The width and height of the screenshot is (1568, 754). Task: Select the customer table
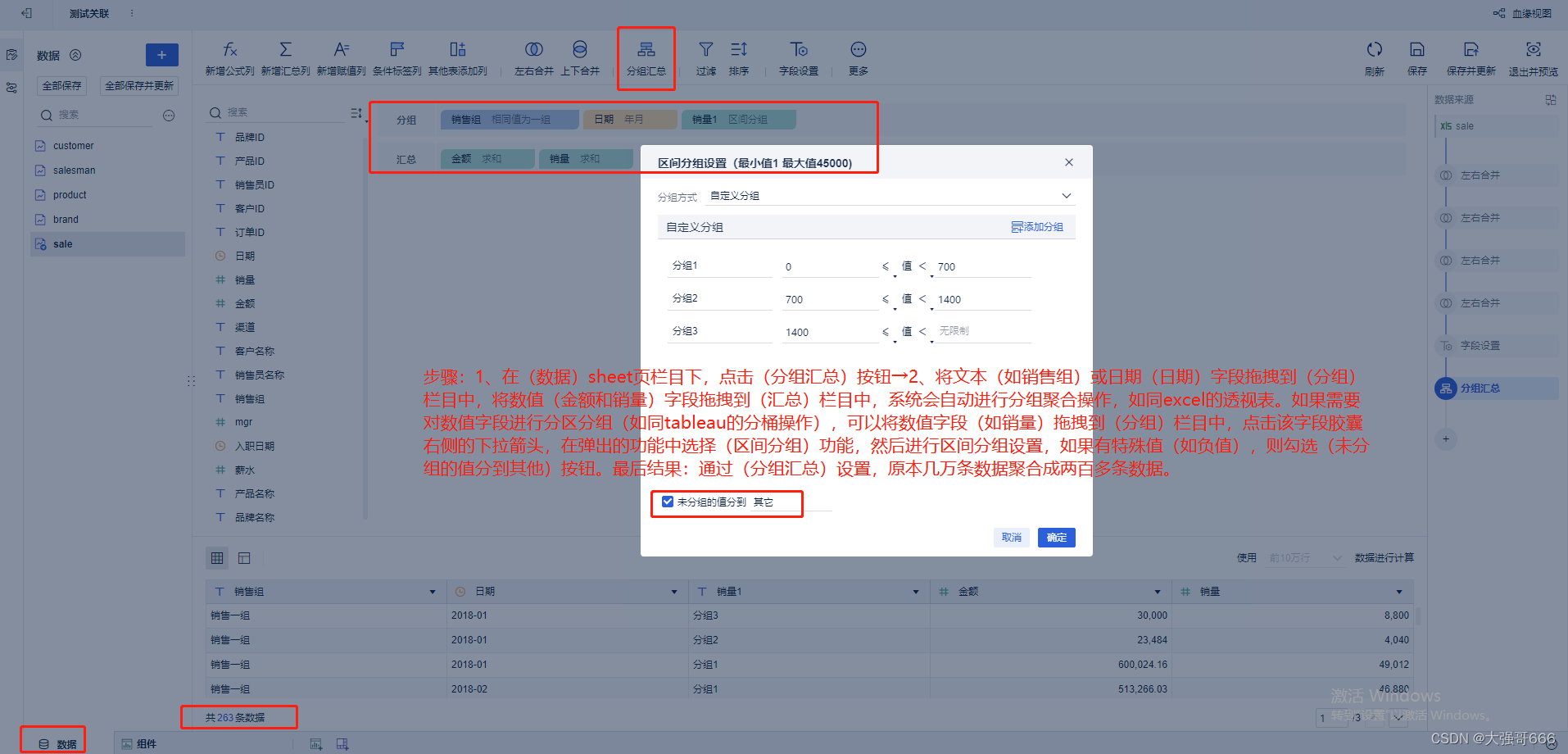108,146
